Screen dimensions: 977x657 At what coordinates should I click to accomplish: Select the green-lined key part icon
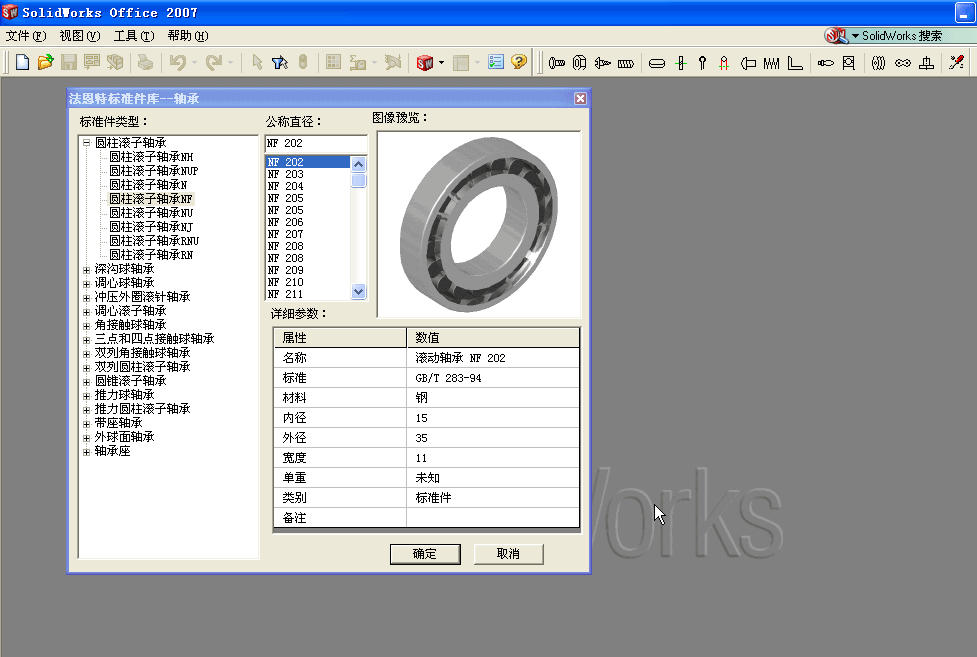tap(681, 63)
